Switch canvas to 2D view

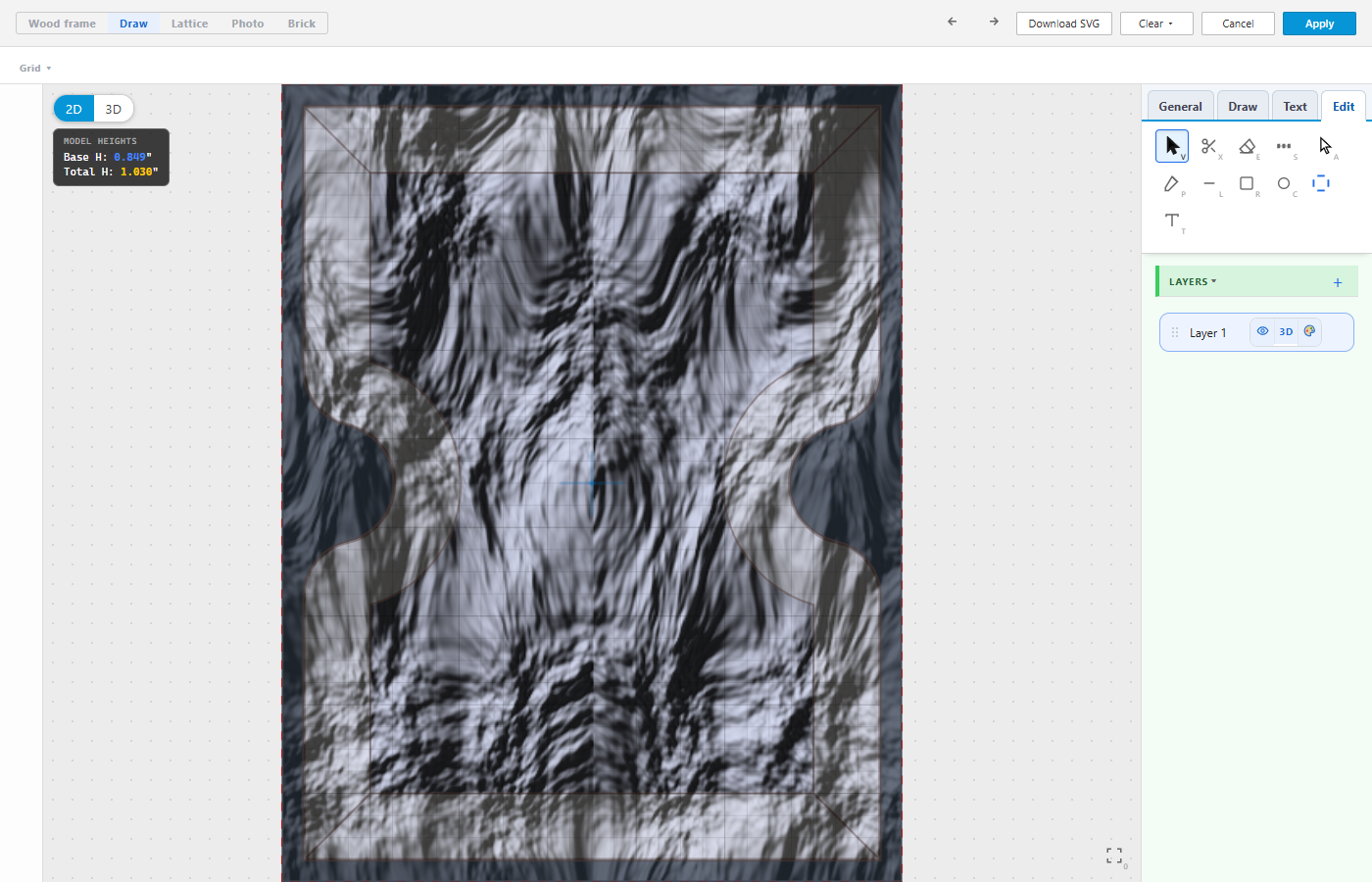73,109
